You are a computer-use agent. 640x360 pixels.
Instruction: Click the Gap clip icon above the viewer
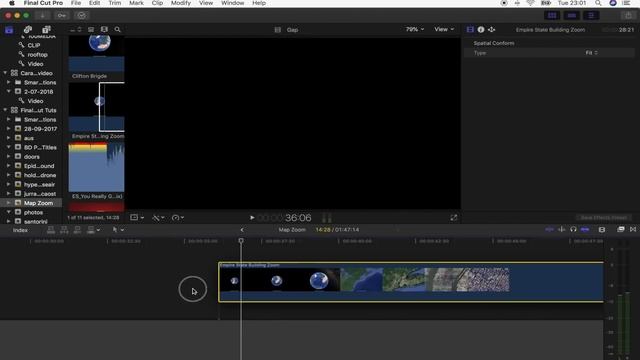(x=278, y=30)
